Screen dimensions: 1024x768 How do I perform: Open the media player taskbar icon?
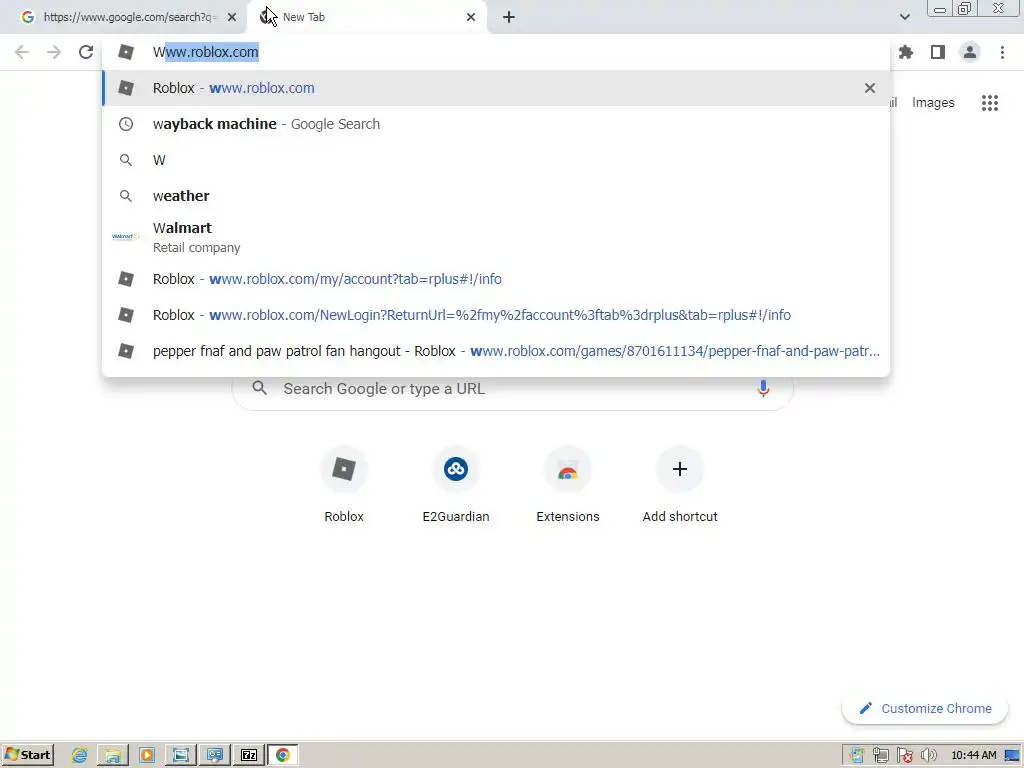click(147, 755)
